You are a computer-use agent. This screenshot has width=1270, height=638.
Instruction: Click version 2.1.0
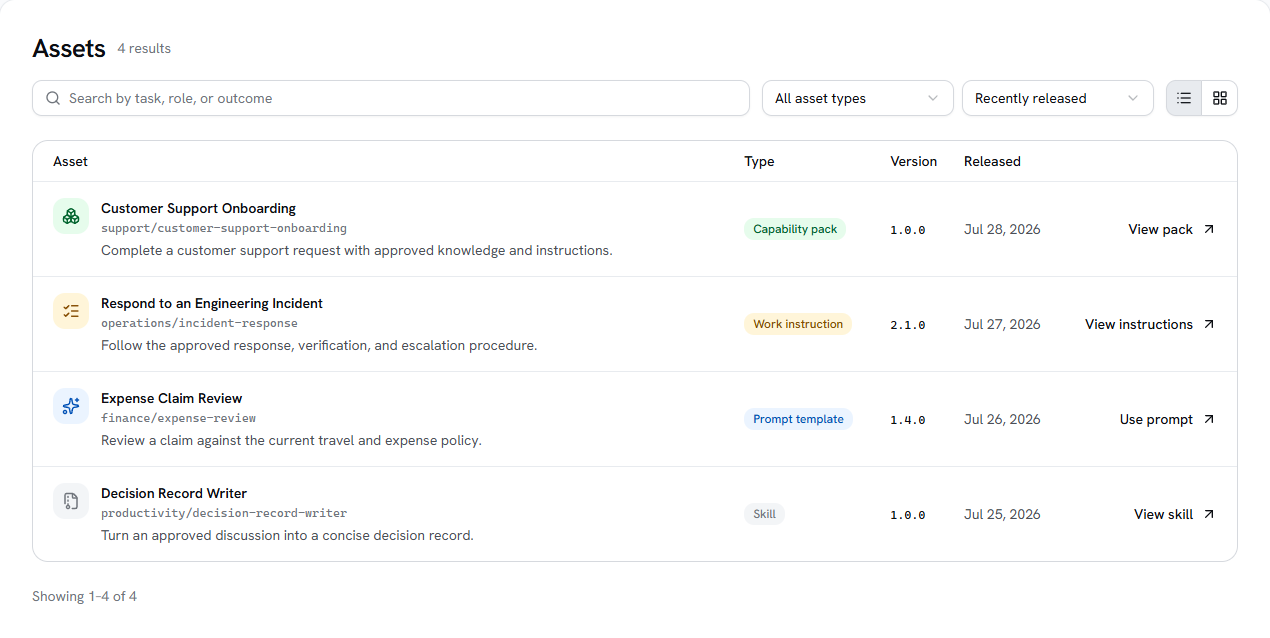coord(908,325)
